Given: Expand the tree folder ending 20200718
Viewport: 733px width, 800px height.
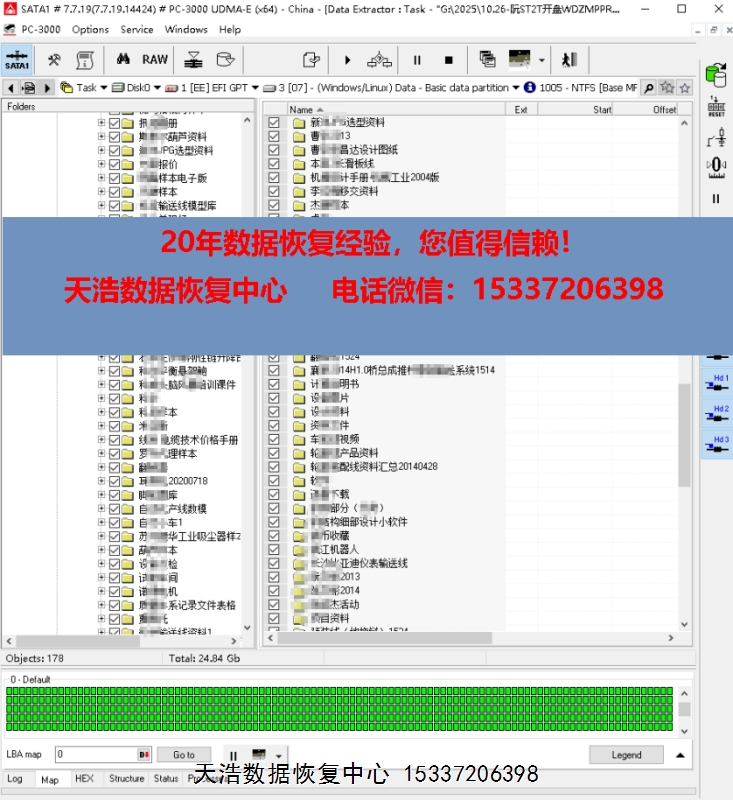Looking at the screenshot, I should click(x=101, y=481).
